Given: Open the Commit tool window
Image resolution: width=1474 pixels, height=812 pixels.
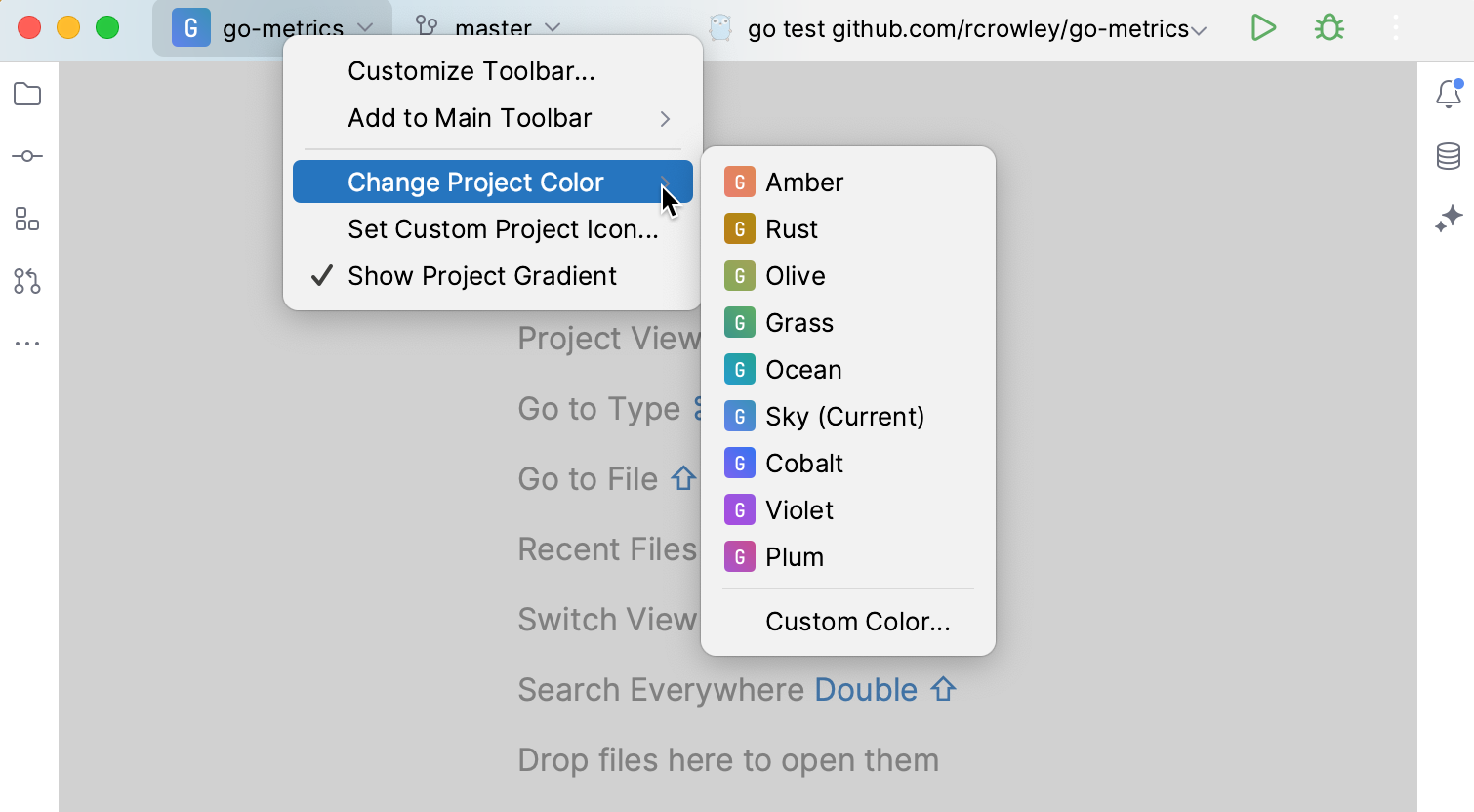Looking at the screenshot, I should tap(27, 156).
